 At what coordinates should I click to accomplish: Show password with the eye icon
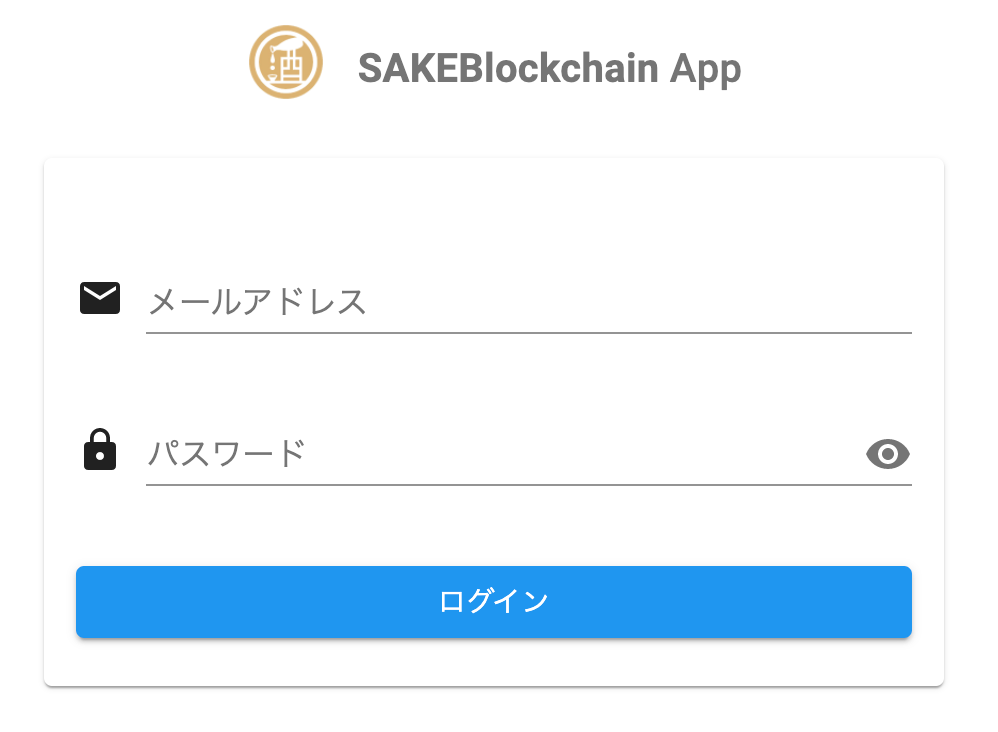887,455
